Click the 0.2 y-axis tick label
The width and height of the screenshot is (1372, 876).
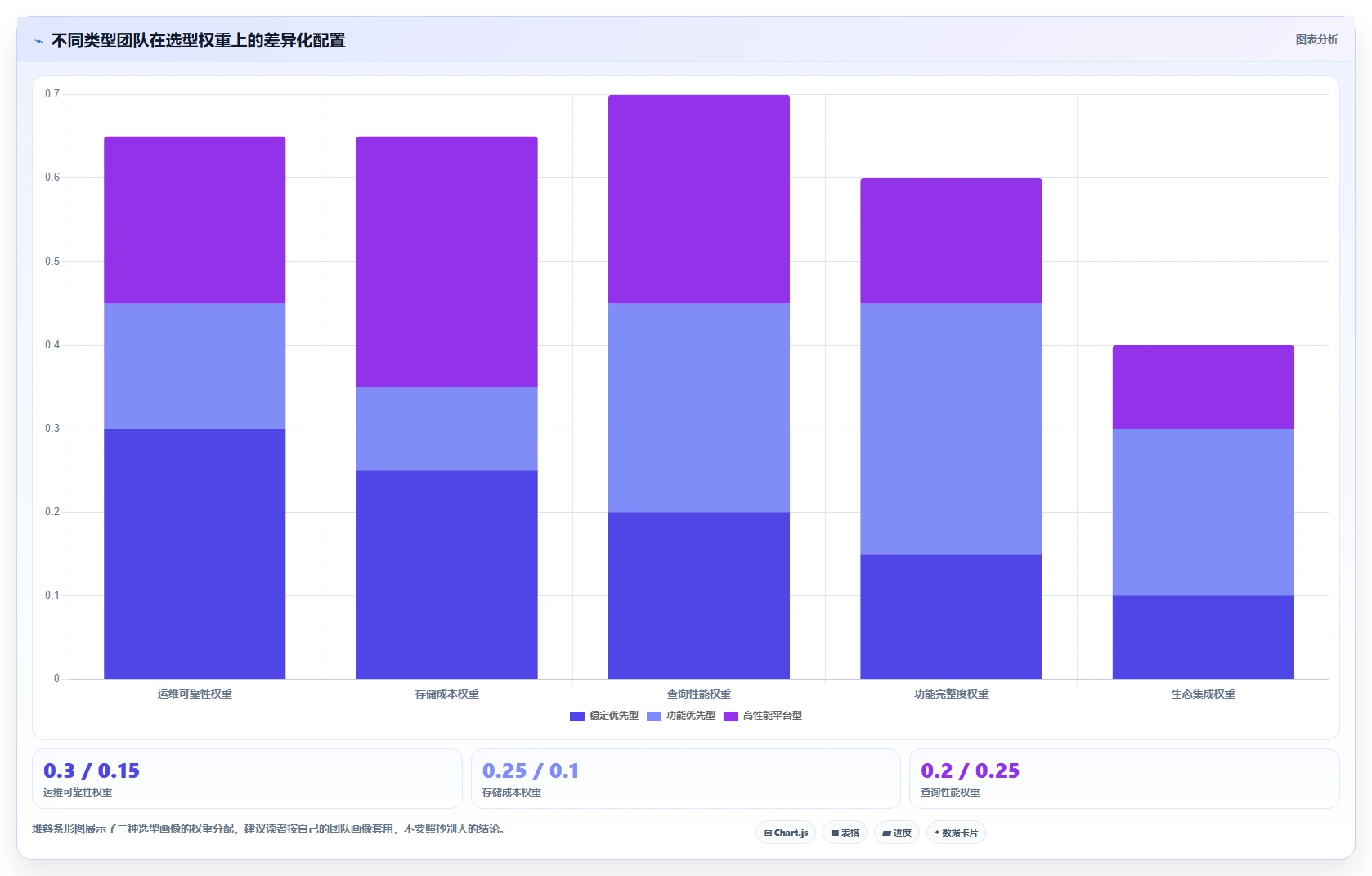52,512
